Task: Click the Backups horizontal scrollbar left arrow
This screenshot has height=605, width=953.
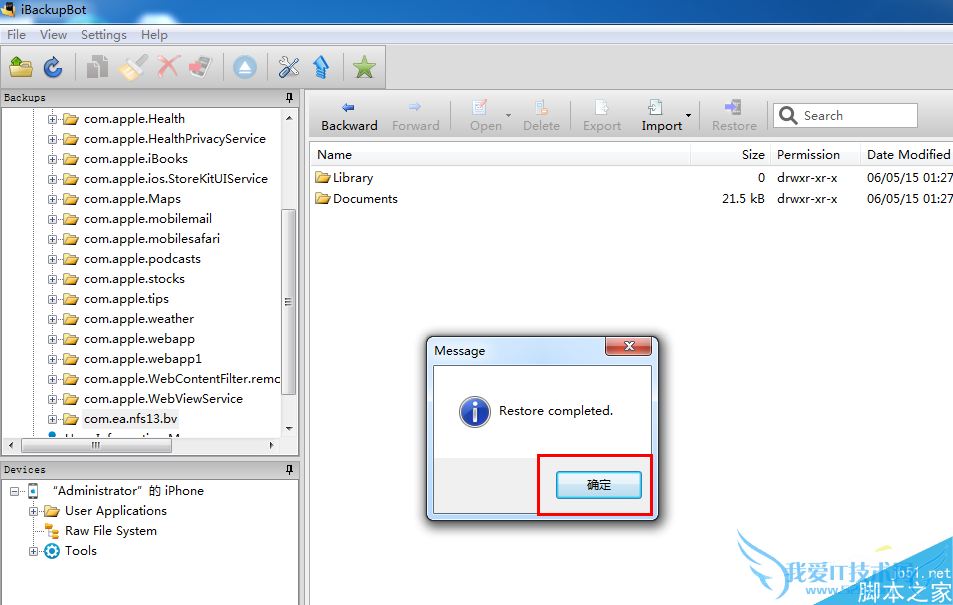Action: (x=11, y=446)
